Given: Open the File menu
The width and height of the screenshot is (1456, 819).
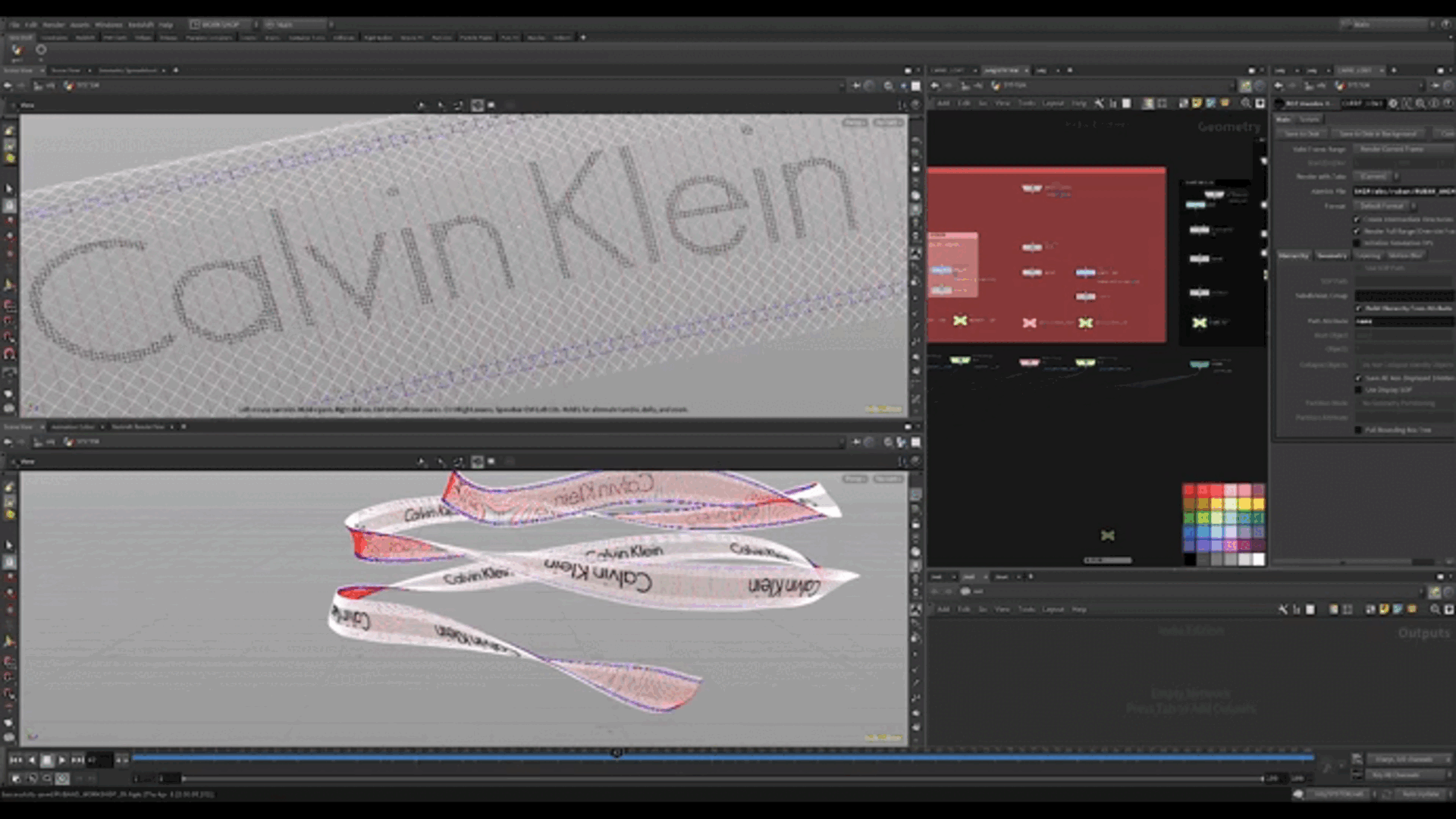Looking at the screenshot, I should tap(14, 24).
